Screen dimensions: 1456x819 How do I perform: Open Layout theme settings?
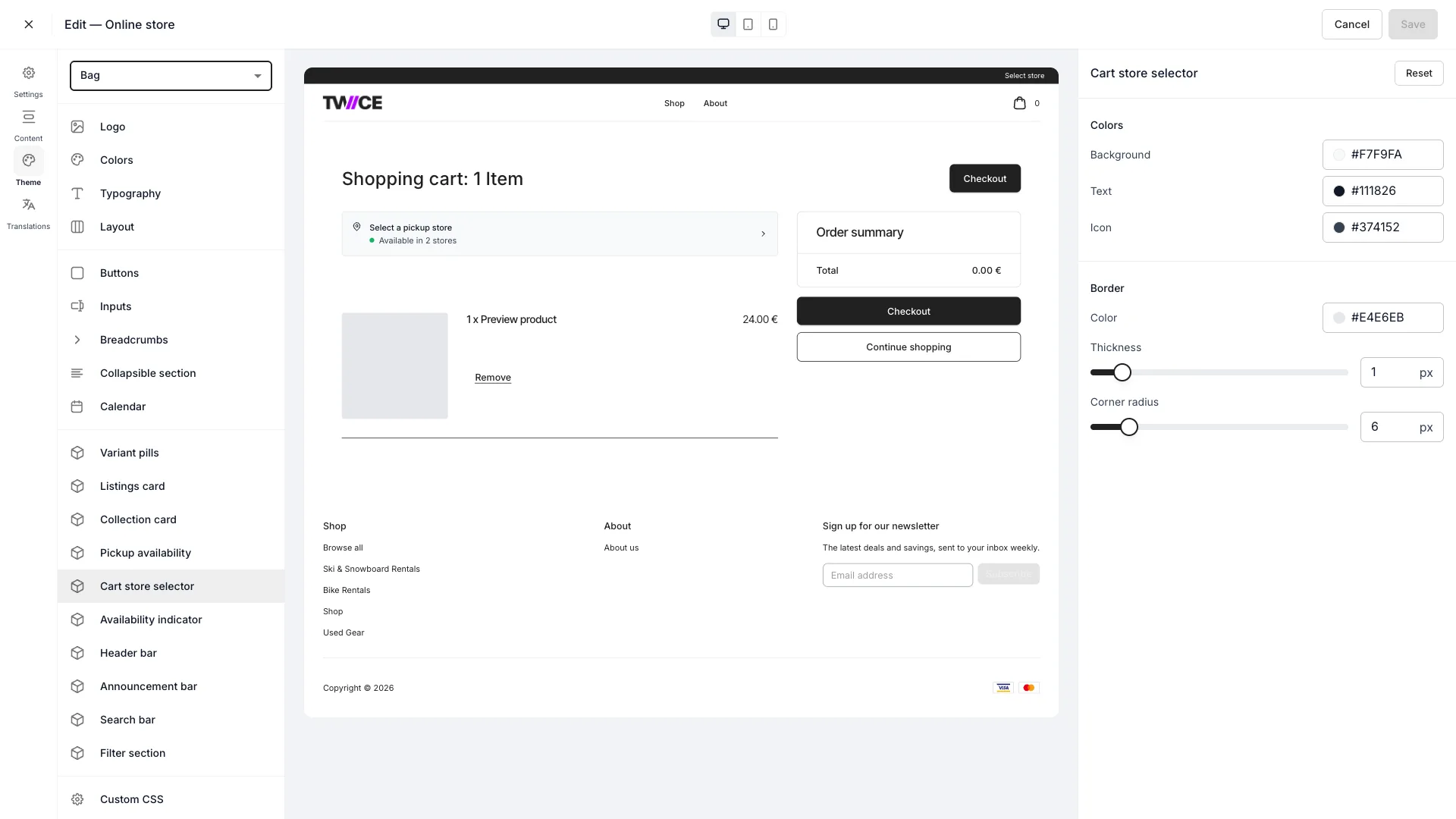click(171, 227)
